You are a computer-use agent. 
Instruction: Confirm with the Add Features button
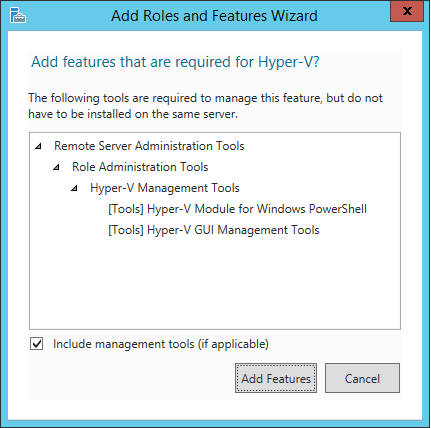[276, 378]
